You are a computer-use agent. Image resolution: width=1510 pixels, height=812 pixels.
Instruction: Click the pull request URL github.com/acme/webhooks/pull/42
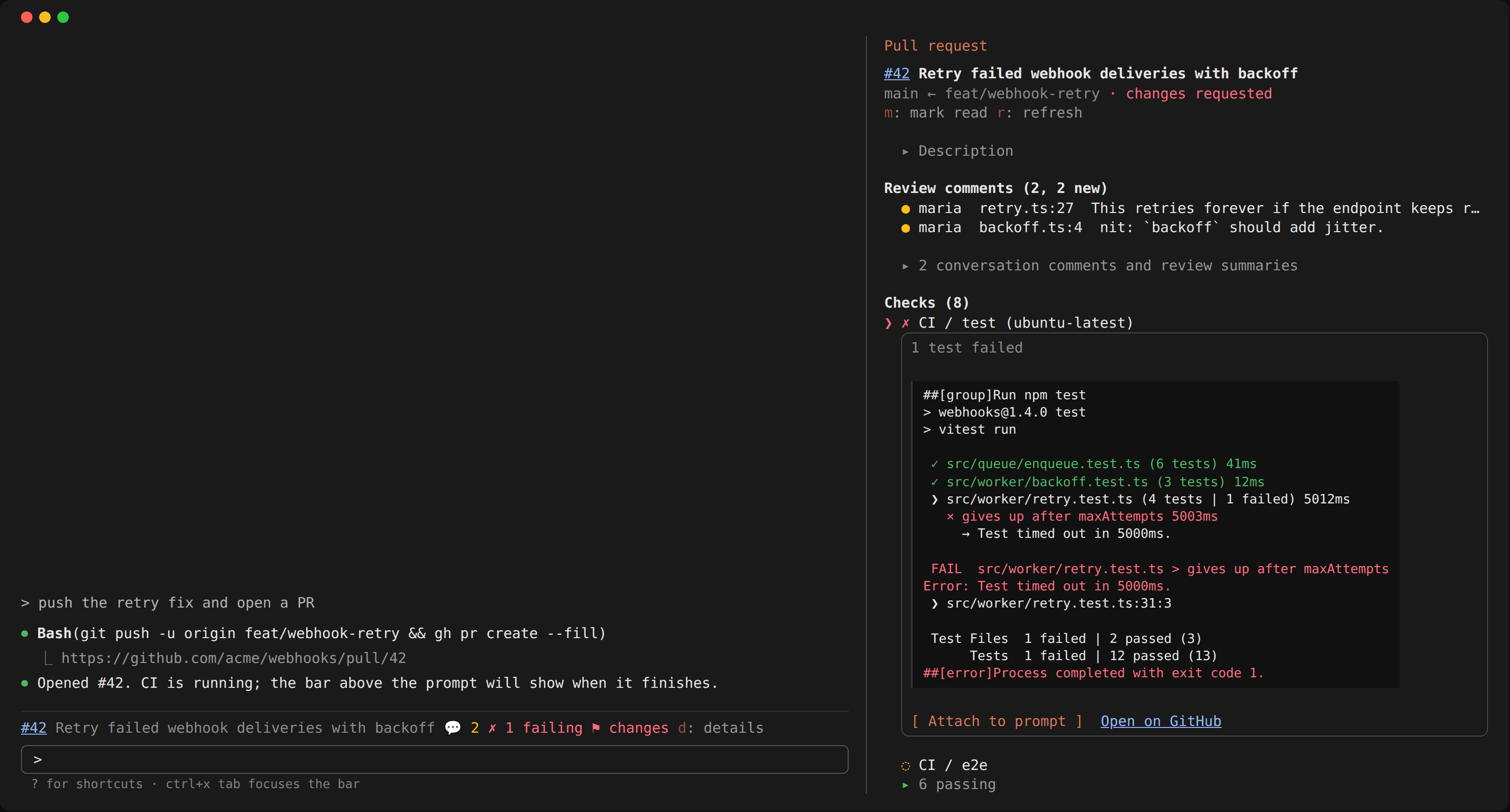click(x=233, y=658)
